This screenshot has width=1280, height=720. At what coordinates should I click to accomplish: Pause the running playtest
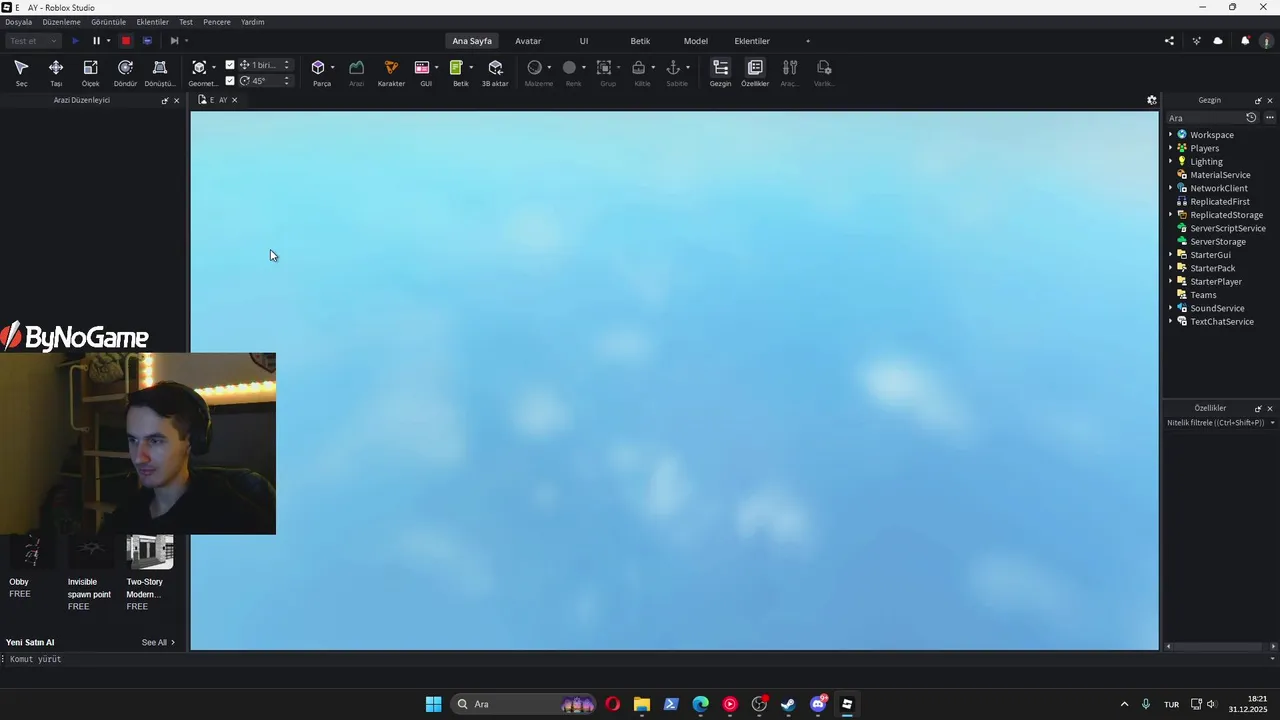pyautogui.click(x=96, y=41)
